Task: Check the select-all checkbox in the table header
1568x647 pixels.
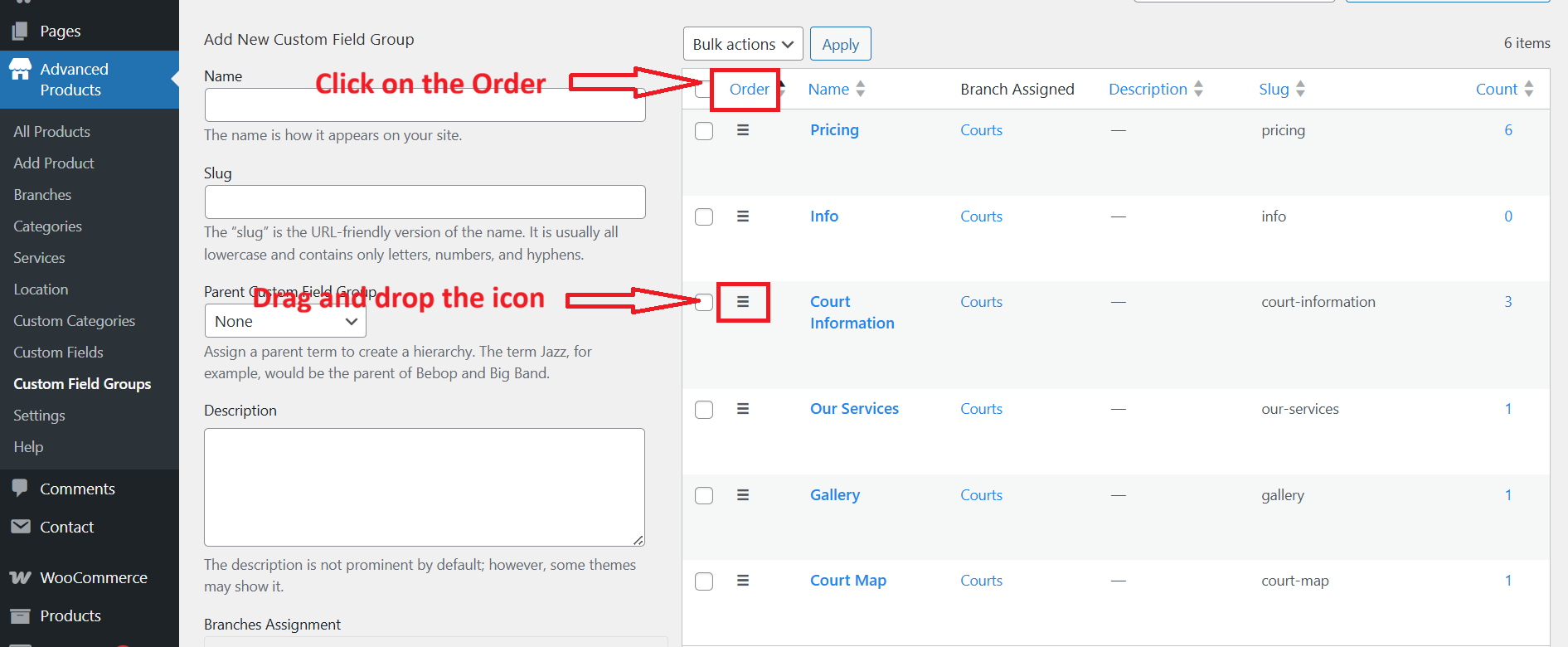Action: pos(703,89)
